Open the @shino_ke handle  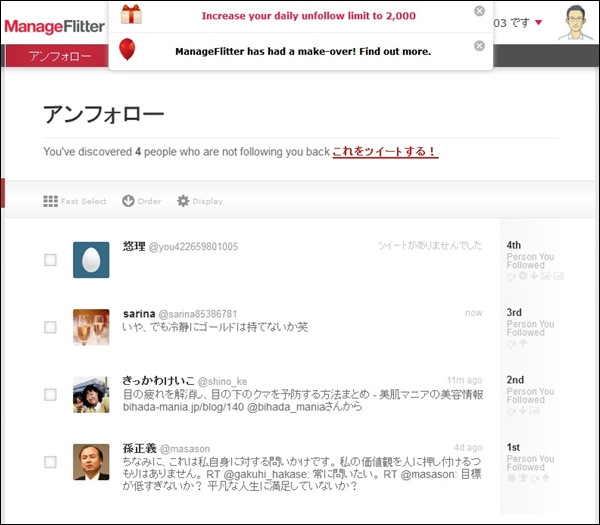222,382
